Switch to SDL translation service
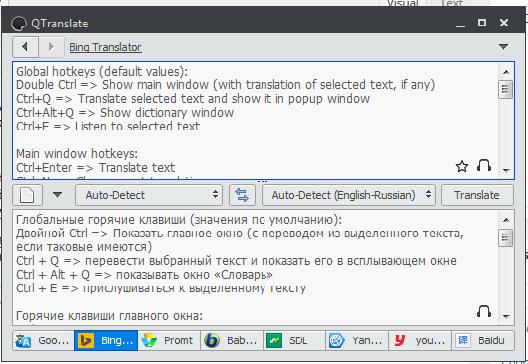This screenshot has height=364, width=528. [x=294, y=340]
